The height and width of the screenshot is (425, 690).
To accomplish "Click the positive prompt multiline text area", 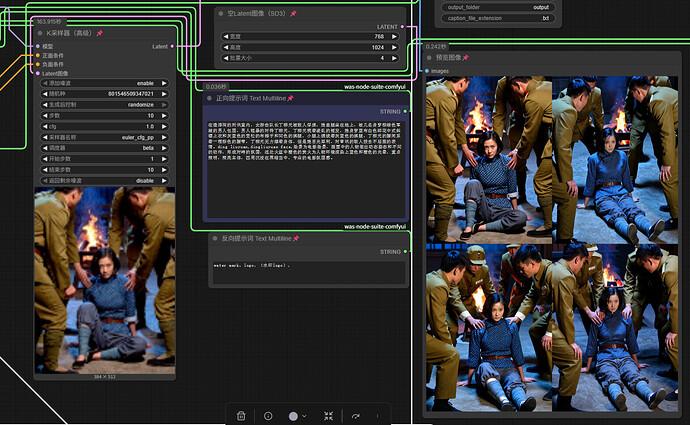I will (305, 168).
